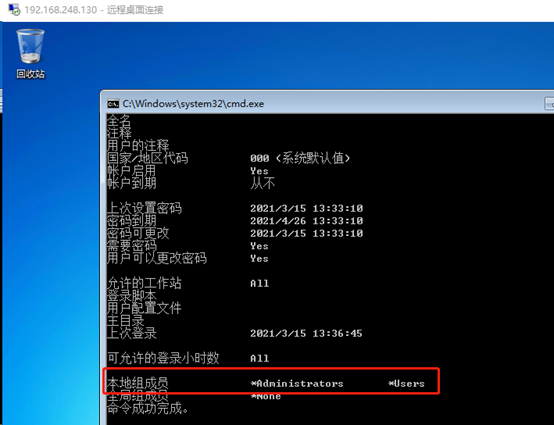Click the *Users group entry
This screenshot has width=554, height=425.
click(x=406, y=384)
